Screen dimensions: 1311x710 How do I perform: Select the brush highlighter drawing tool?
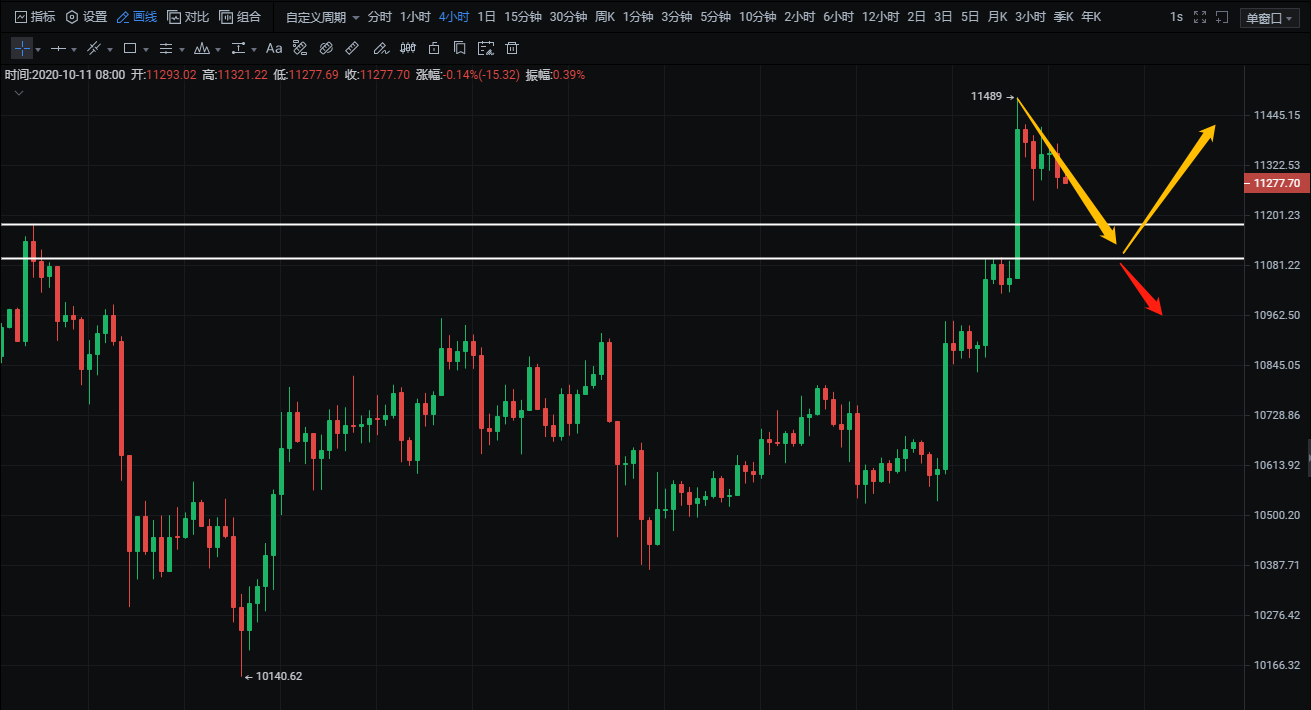pos(379,48)
